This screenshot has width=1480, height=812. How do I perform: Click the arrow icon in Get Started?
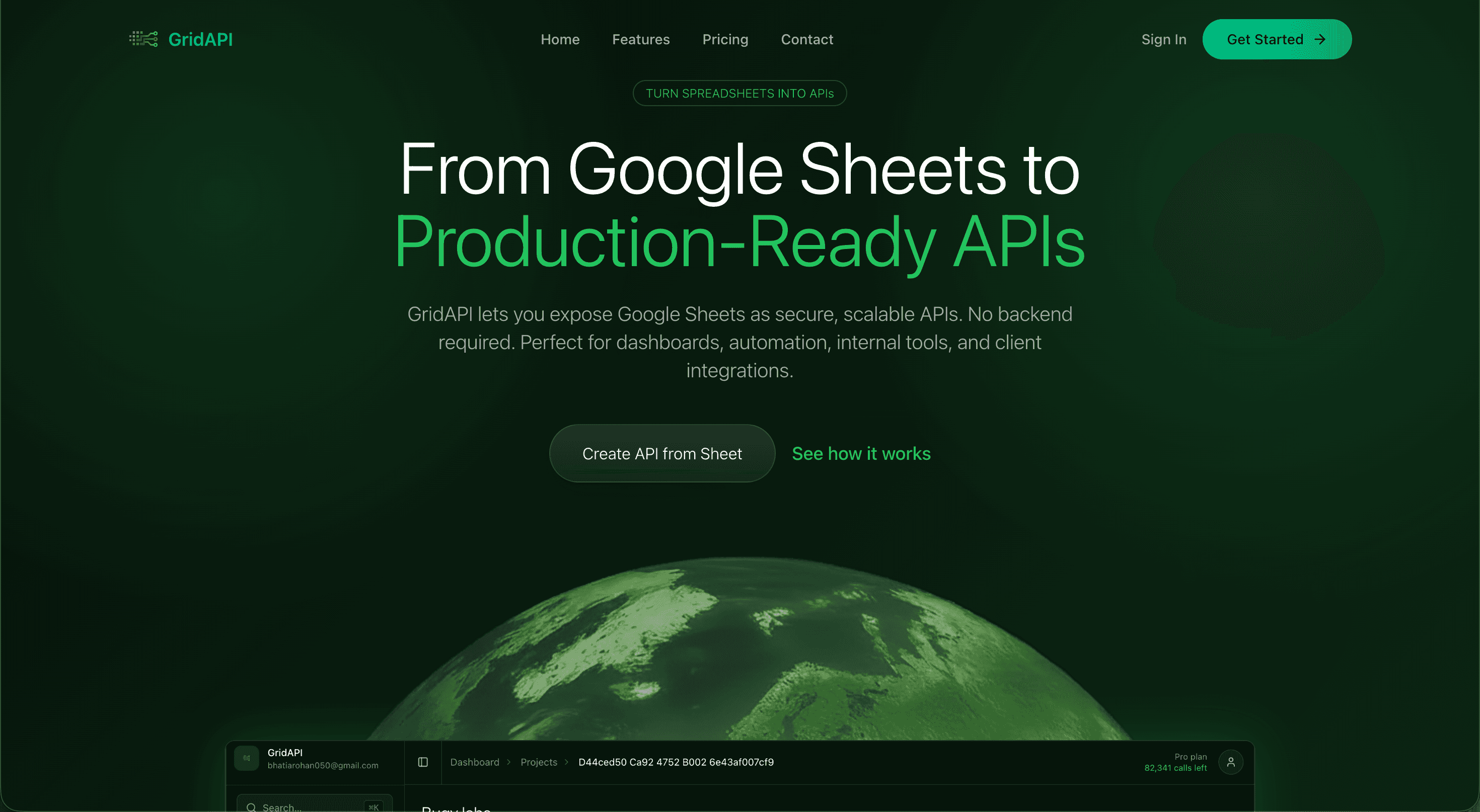pyautogui.click(x=1320, y=39)
